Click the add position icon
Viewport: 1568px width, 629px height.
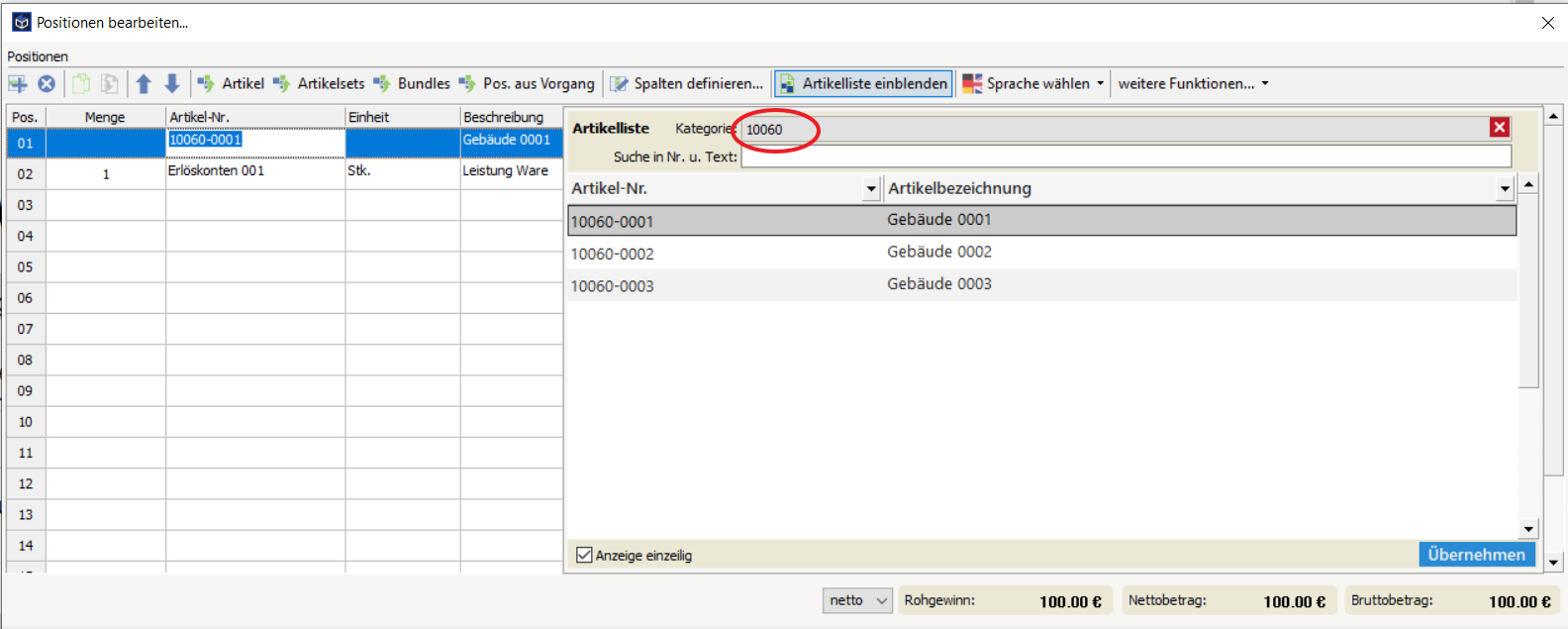click(18, 83)
